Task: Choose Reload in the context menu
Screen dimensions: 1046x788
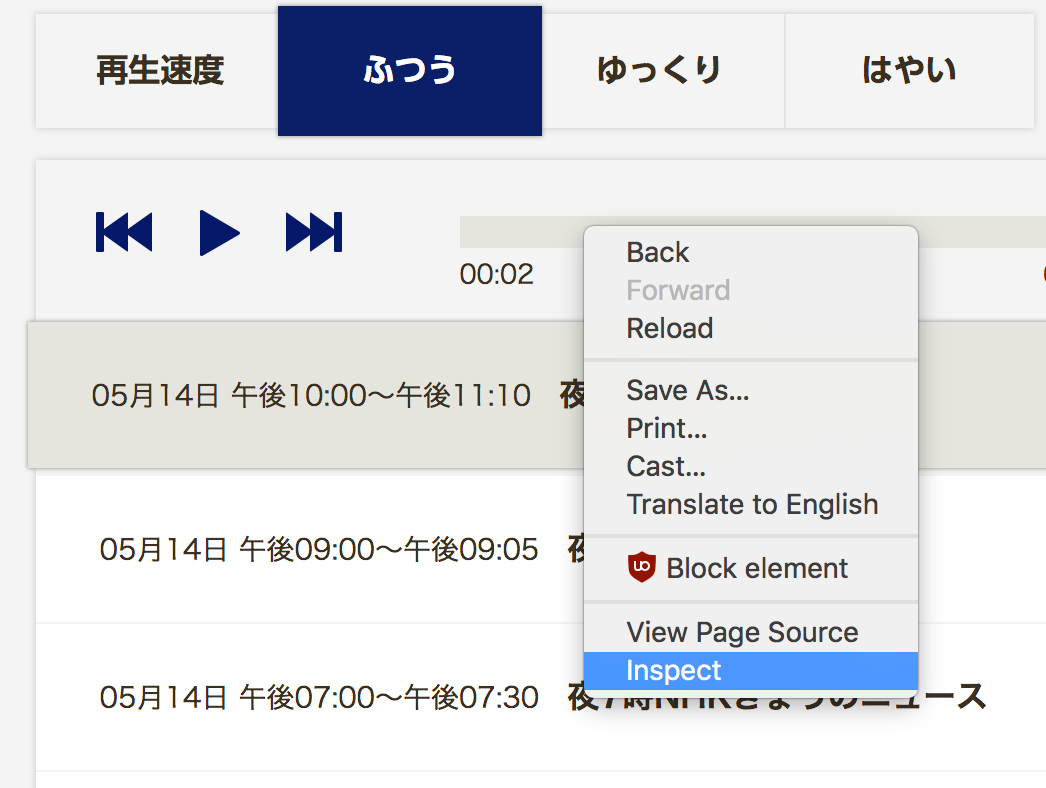Action: (750, 328)
